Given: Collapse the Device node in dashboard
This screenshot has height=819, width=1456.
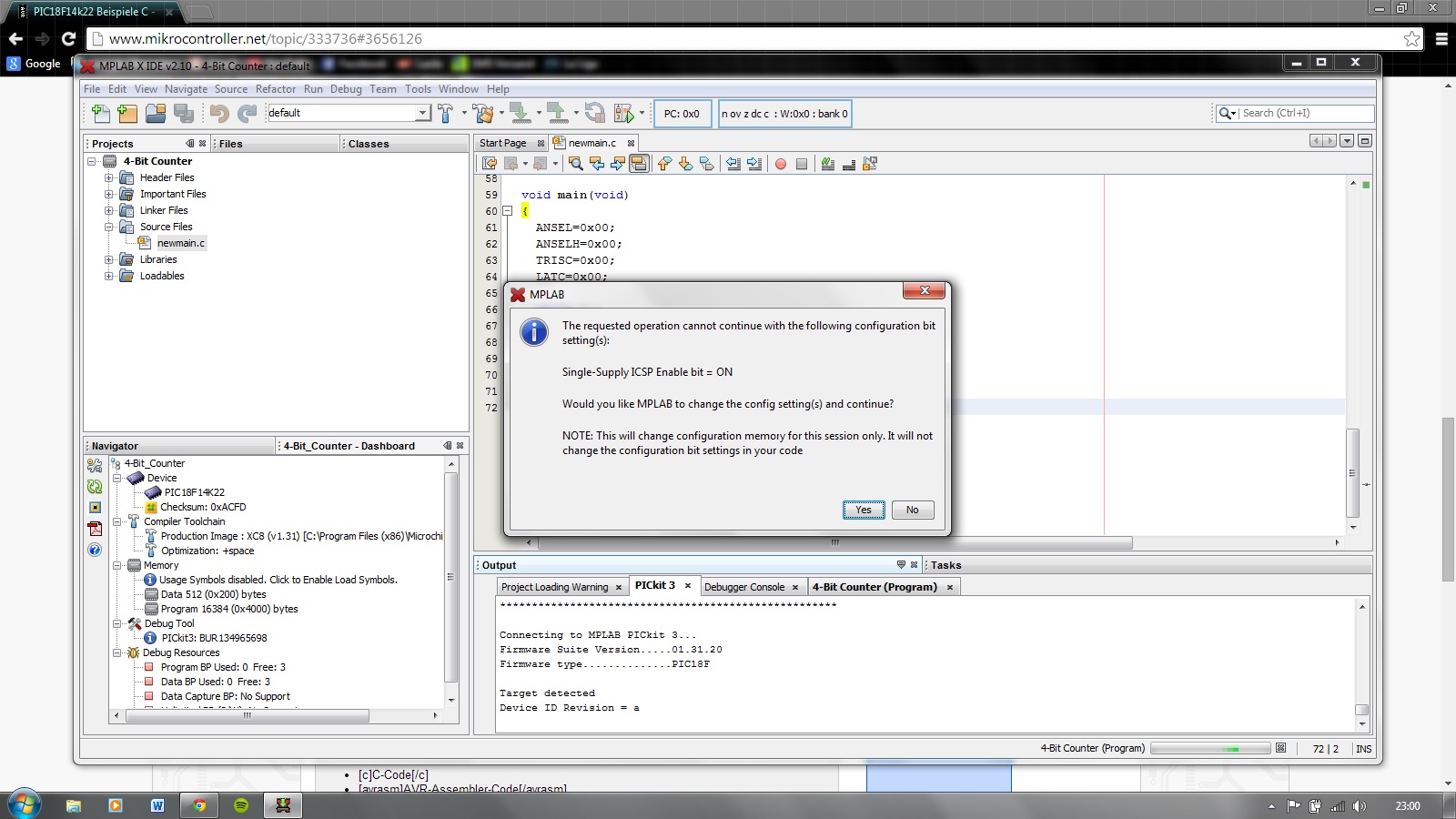Looking at the screenshot, I should pyautogui.click(x=117, y=478).
